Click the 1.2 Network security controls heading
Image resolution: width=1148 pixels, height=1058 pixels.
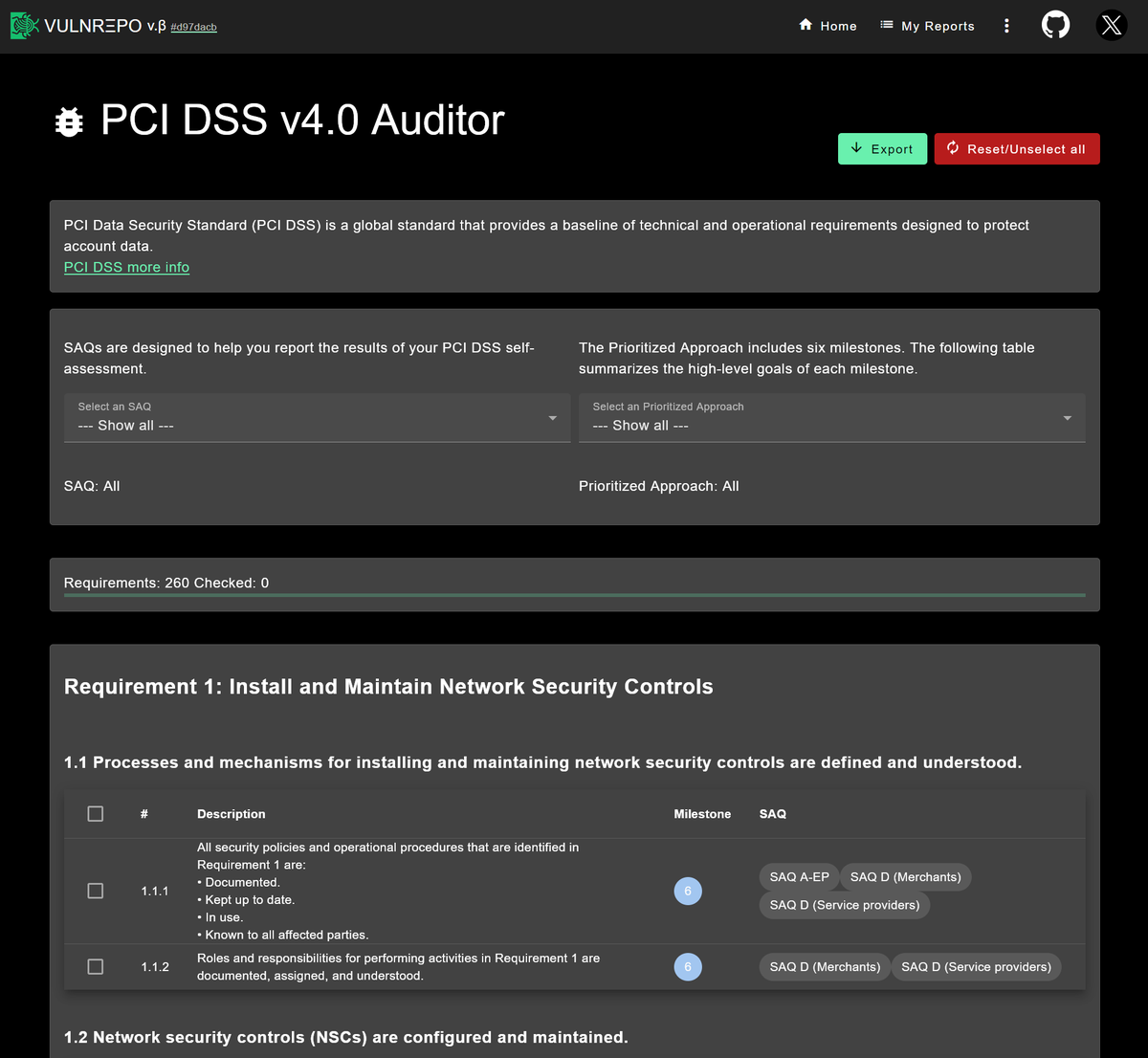coord(346,1038)
